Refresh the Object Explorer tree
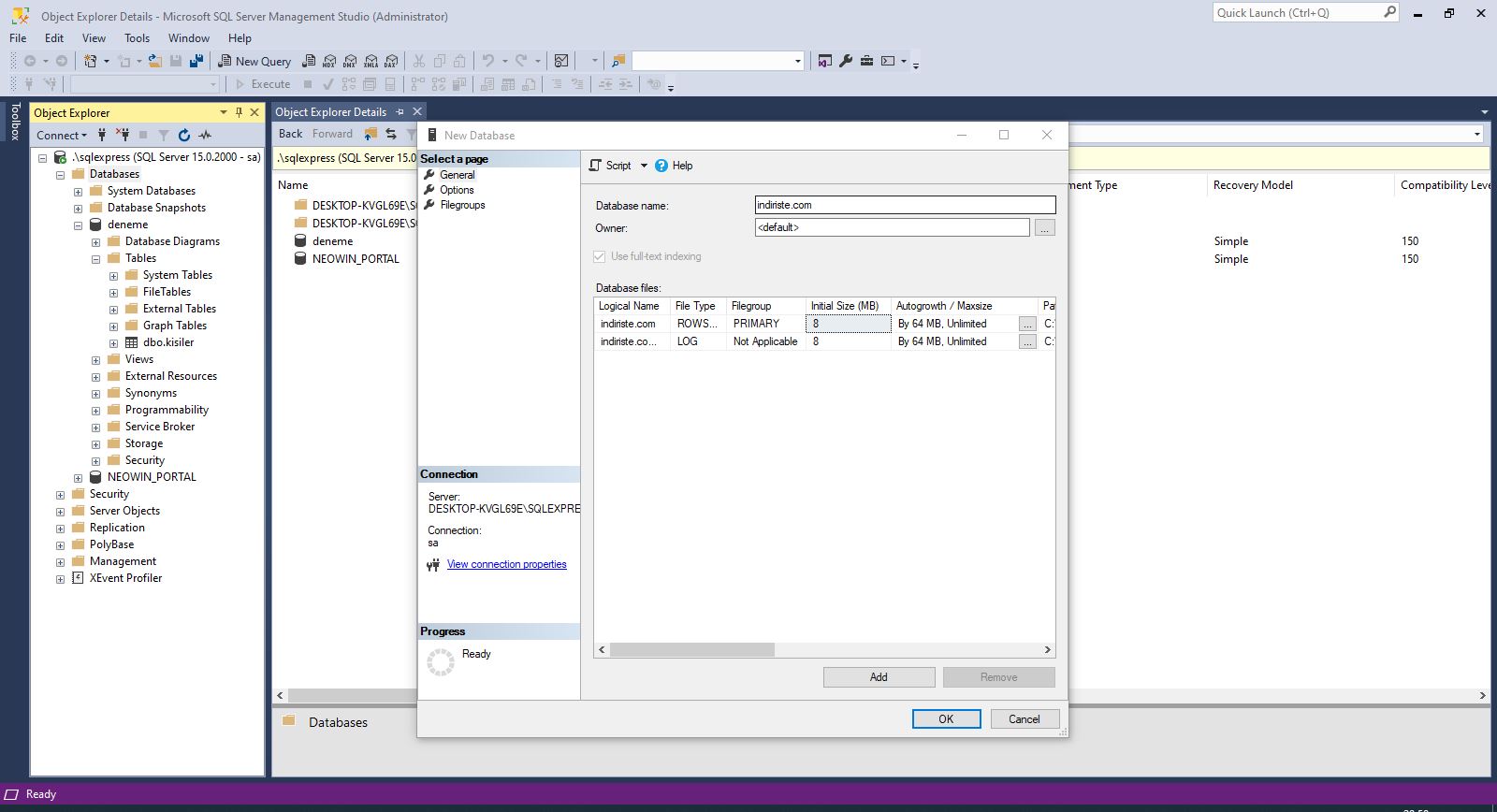 184,135
